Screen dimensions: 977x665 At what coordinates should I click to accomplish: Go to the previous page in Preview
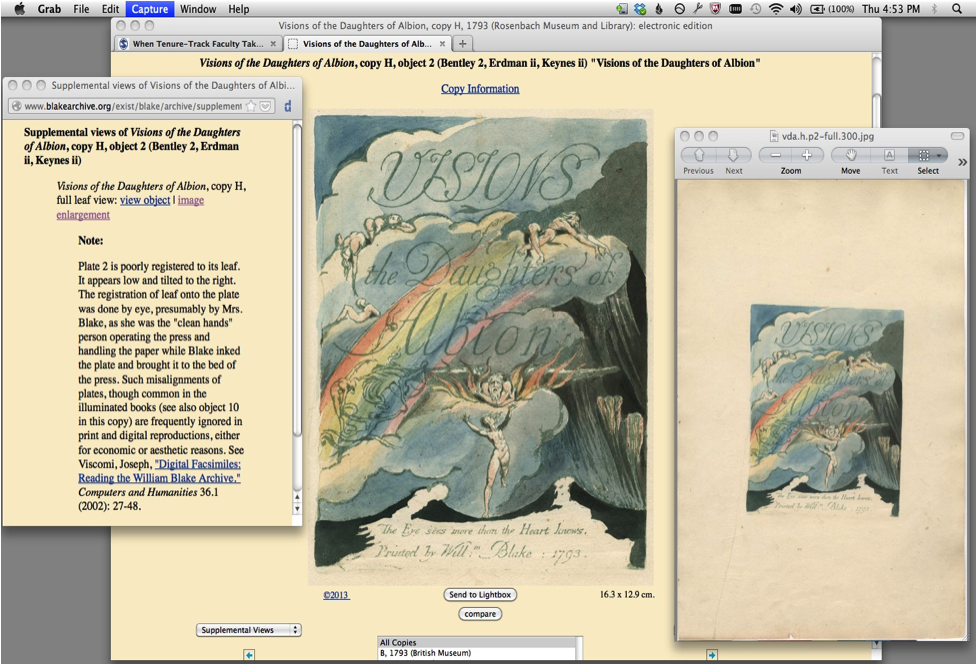[698, 155]
